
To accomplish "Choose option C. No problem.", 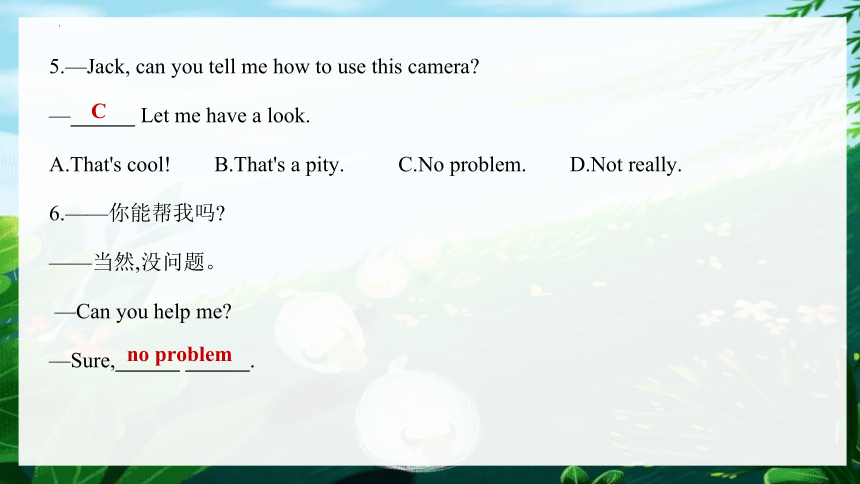I will coord(462,165).
